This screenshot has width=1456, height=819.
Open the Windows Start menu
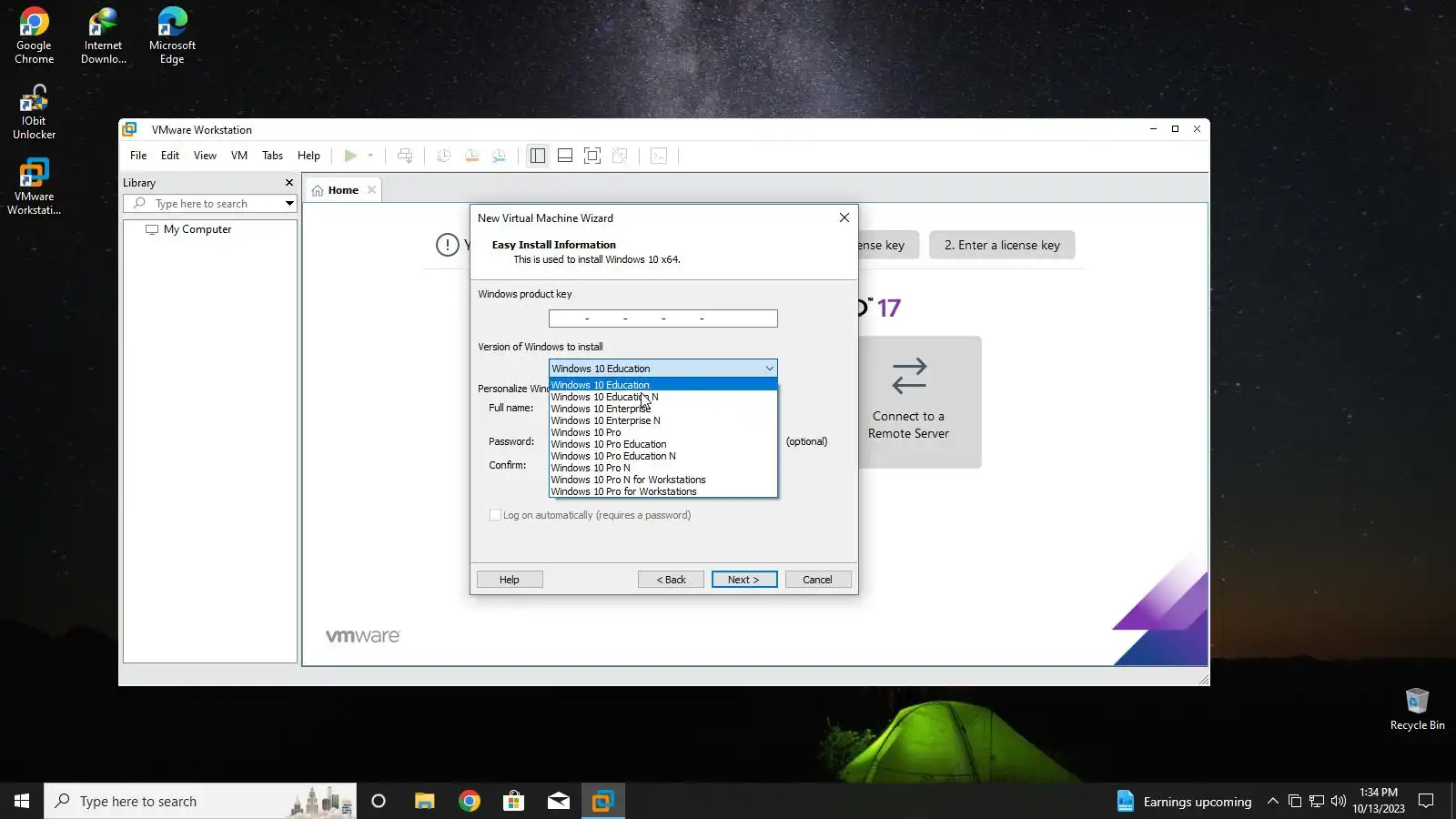click(22, 801)
